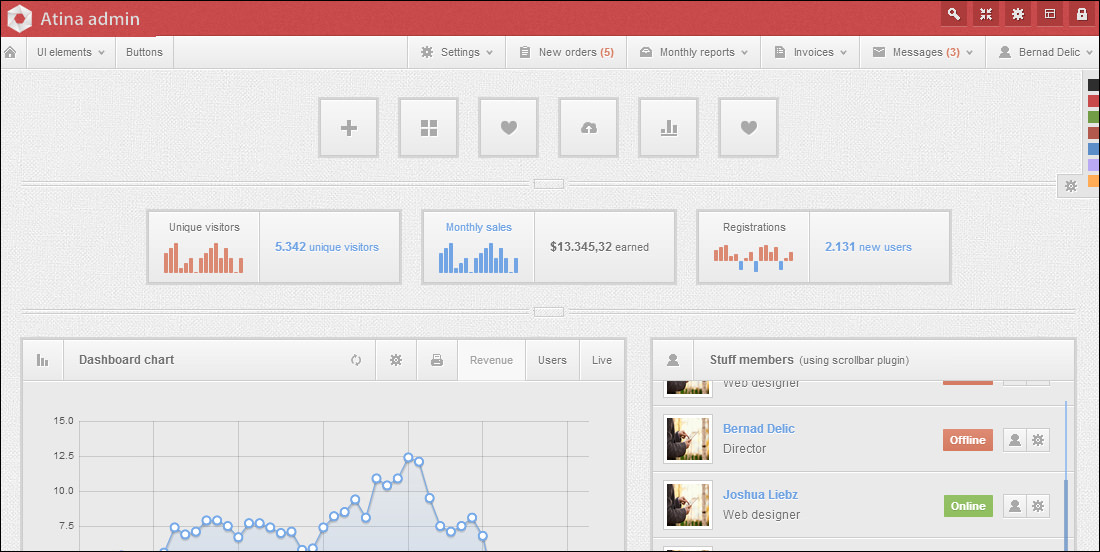1100x552 pixels.
Task: Go to the home icon in the navbar
Action: click(10, 53)
